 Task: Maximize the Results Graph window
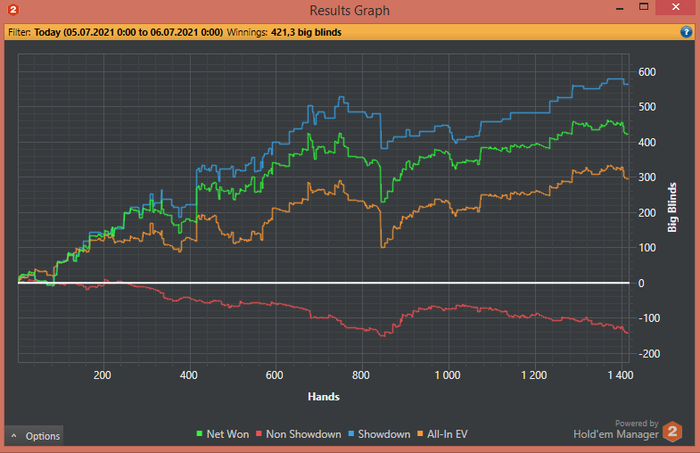(643, 7)
